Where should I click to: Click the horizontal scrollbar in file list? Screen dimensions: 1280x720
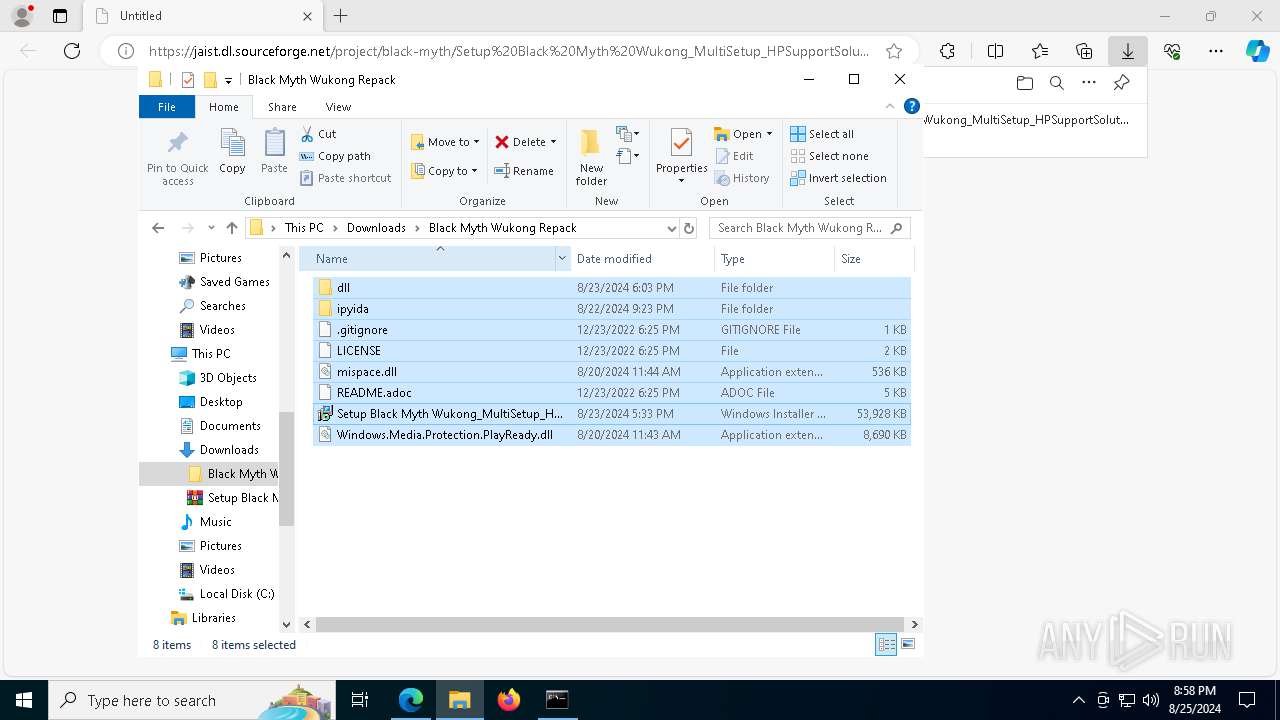[x=611, y=624]
